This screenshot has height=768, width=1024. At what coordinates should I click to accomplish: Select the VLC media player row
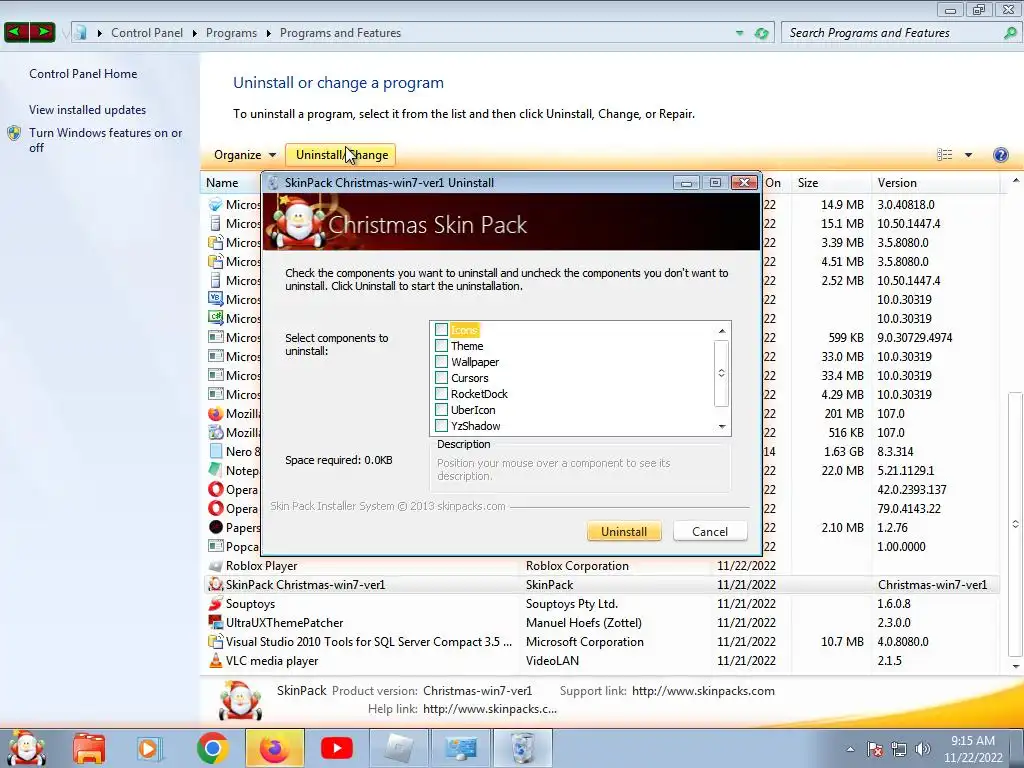click(x=601, y=660)
